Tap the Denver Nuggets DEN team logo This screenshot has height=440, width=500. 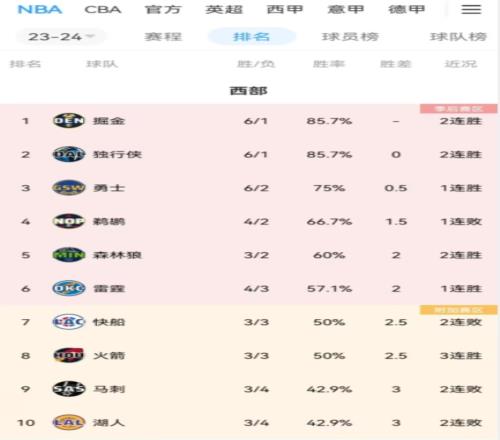[x=69, y=121]
